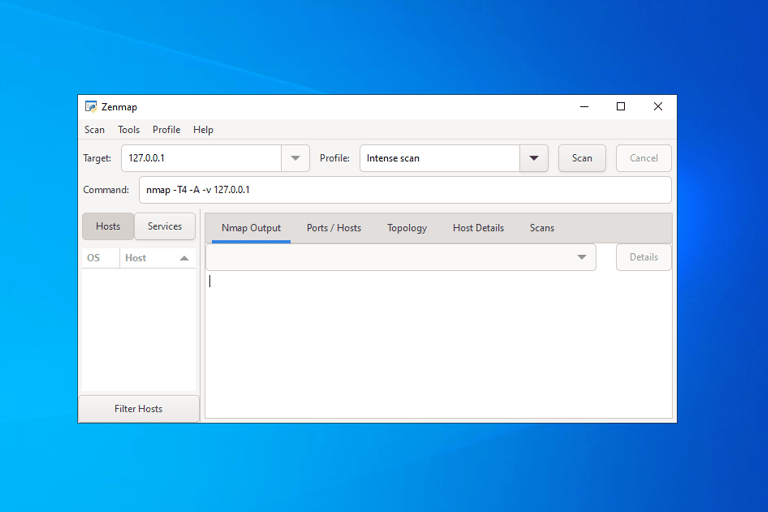Viewport: 768px width, 512px height.
Task: Minimize the Zenmap window
Action: pos(584,106)
